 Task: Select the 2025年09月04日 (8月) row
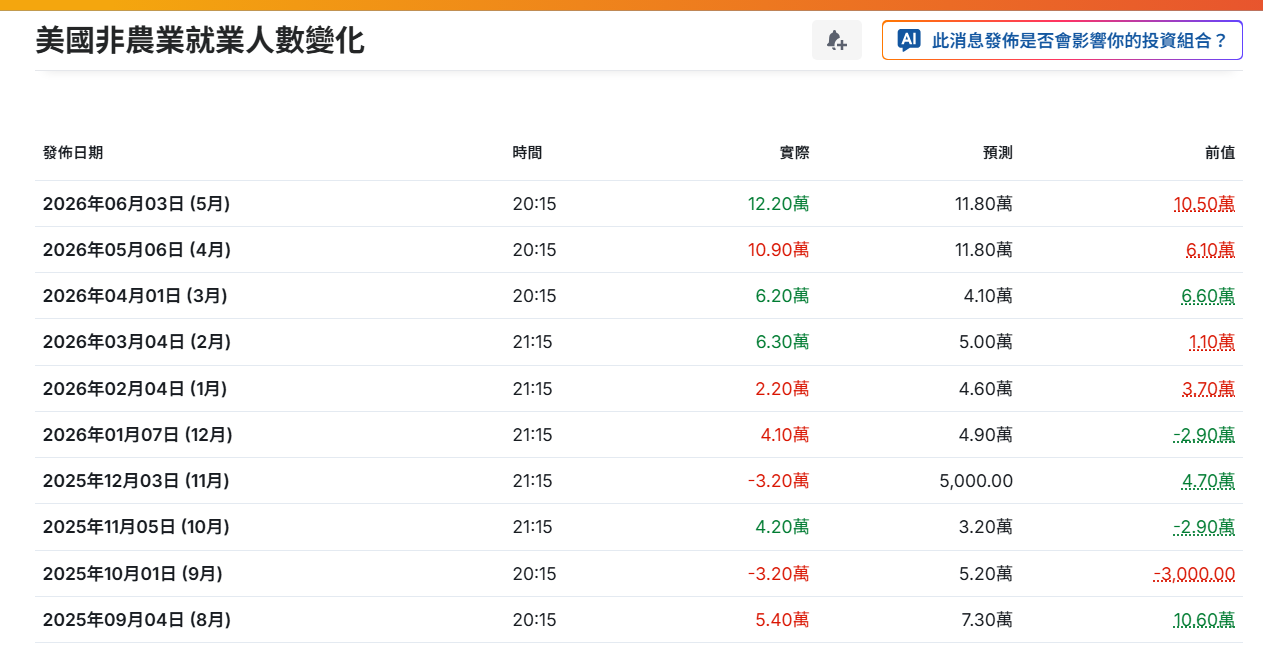639,620
